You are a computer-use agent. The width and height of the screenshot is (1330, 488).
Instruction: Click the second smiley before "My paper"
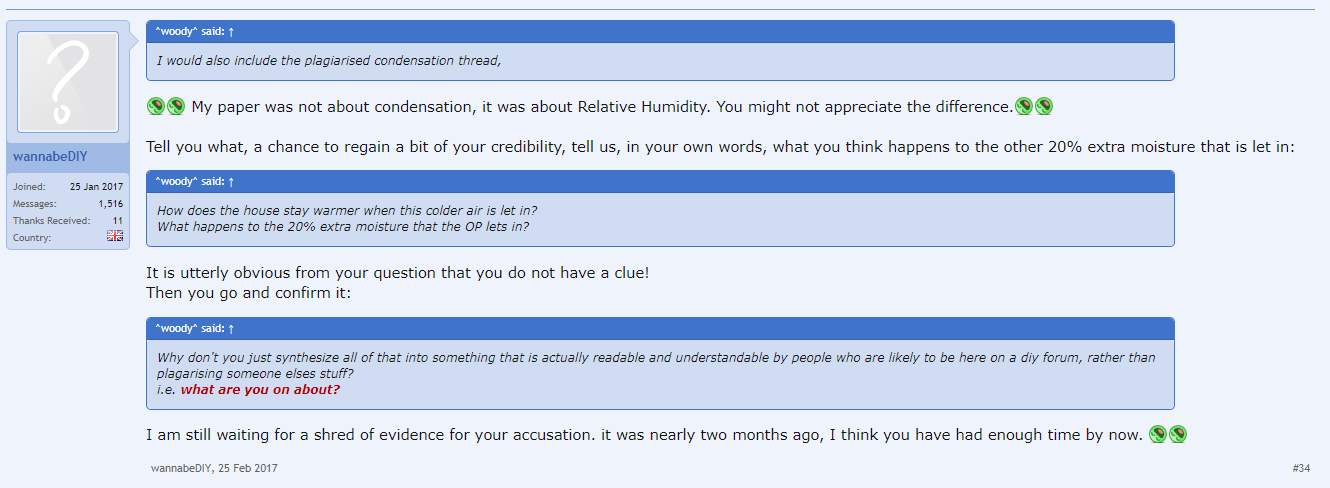tap(176, 106)
